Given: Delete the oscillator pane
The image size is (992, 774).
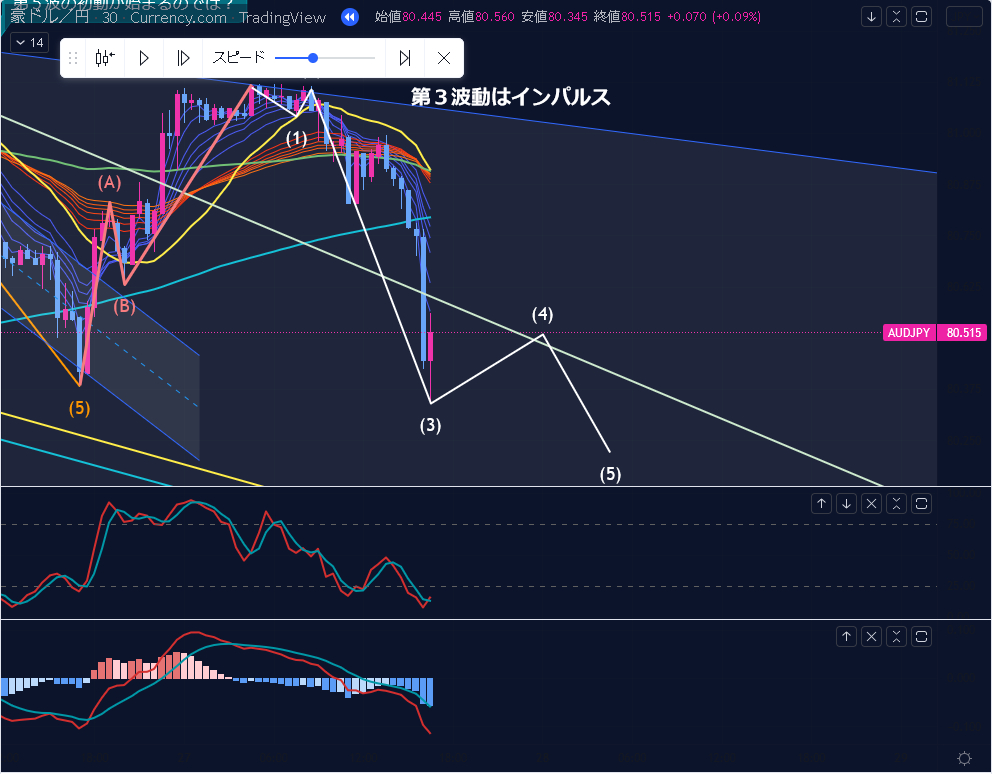Looking at the screenshot, I should [872, 503].
